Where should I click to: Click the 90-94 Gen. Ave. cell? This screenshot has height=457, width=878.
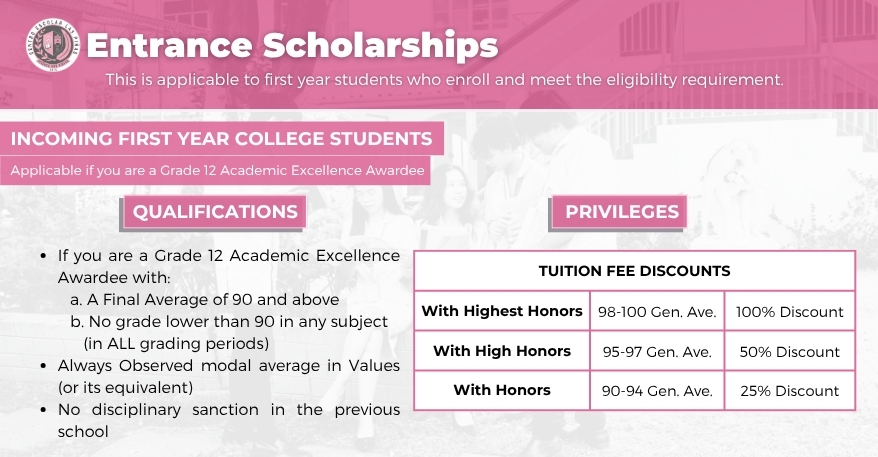[x=657, y=391]
